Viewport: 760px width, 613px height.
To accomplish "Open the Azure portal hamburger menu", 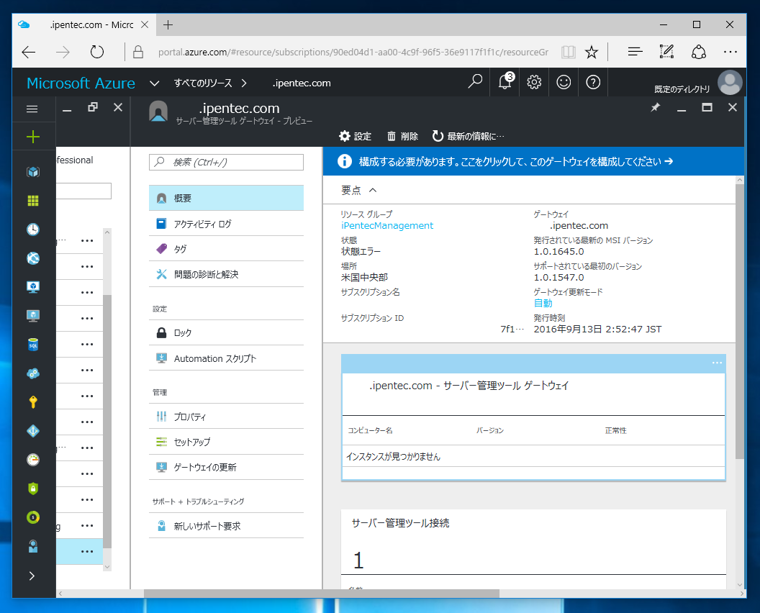I will (32, 109).
